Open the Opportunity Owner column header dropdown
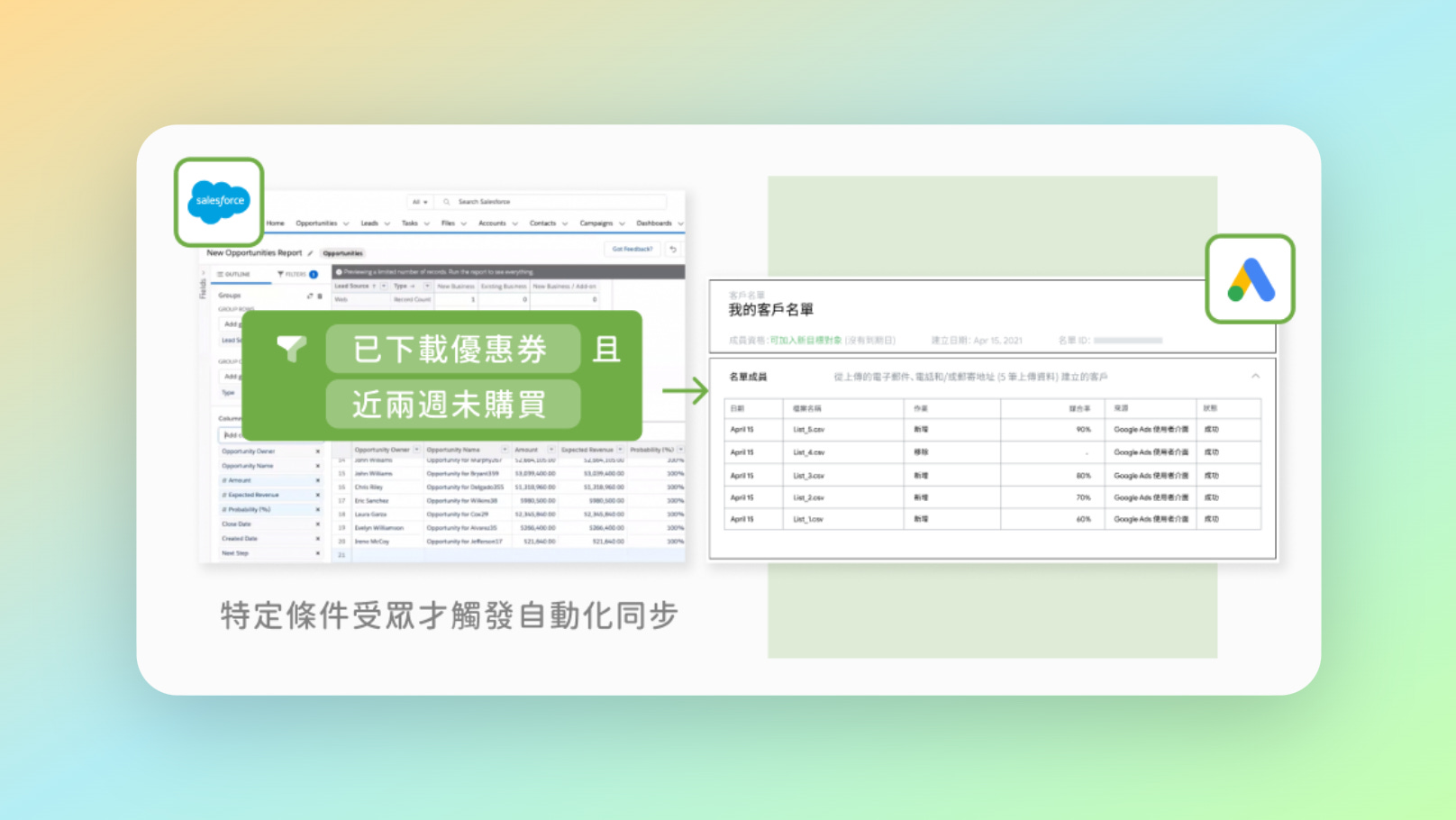This screenshot has width=1456, height=820. [416, 450]
